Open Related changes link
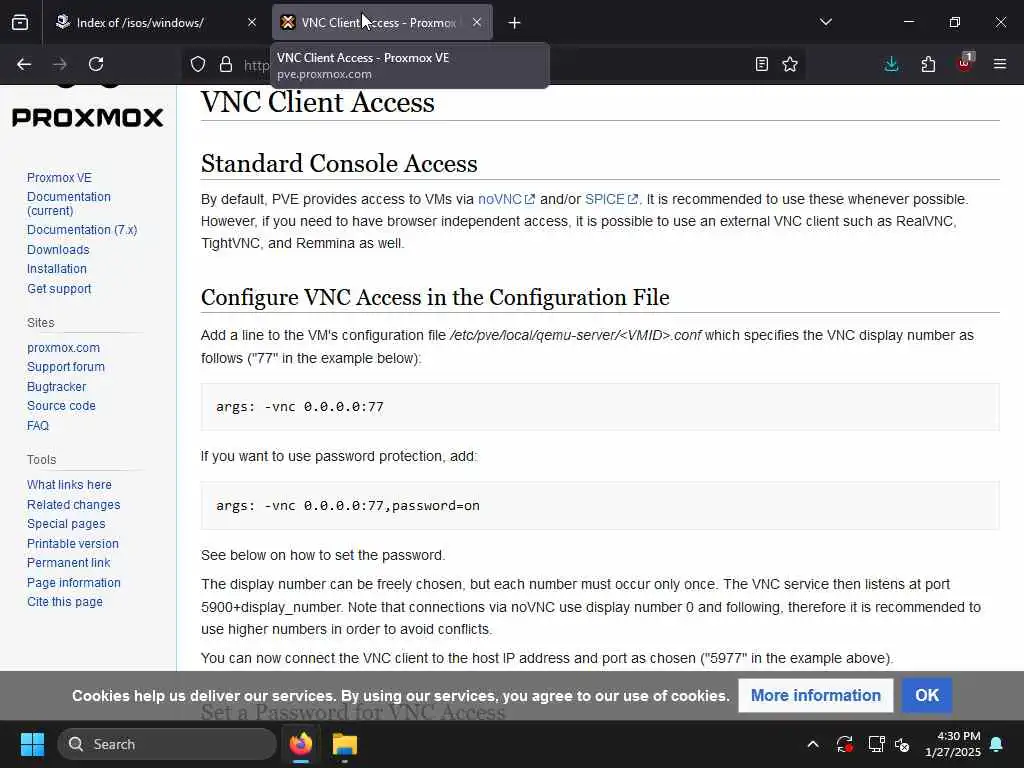1024x768 pixels. point(74,505)
